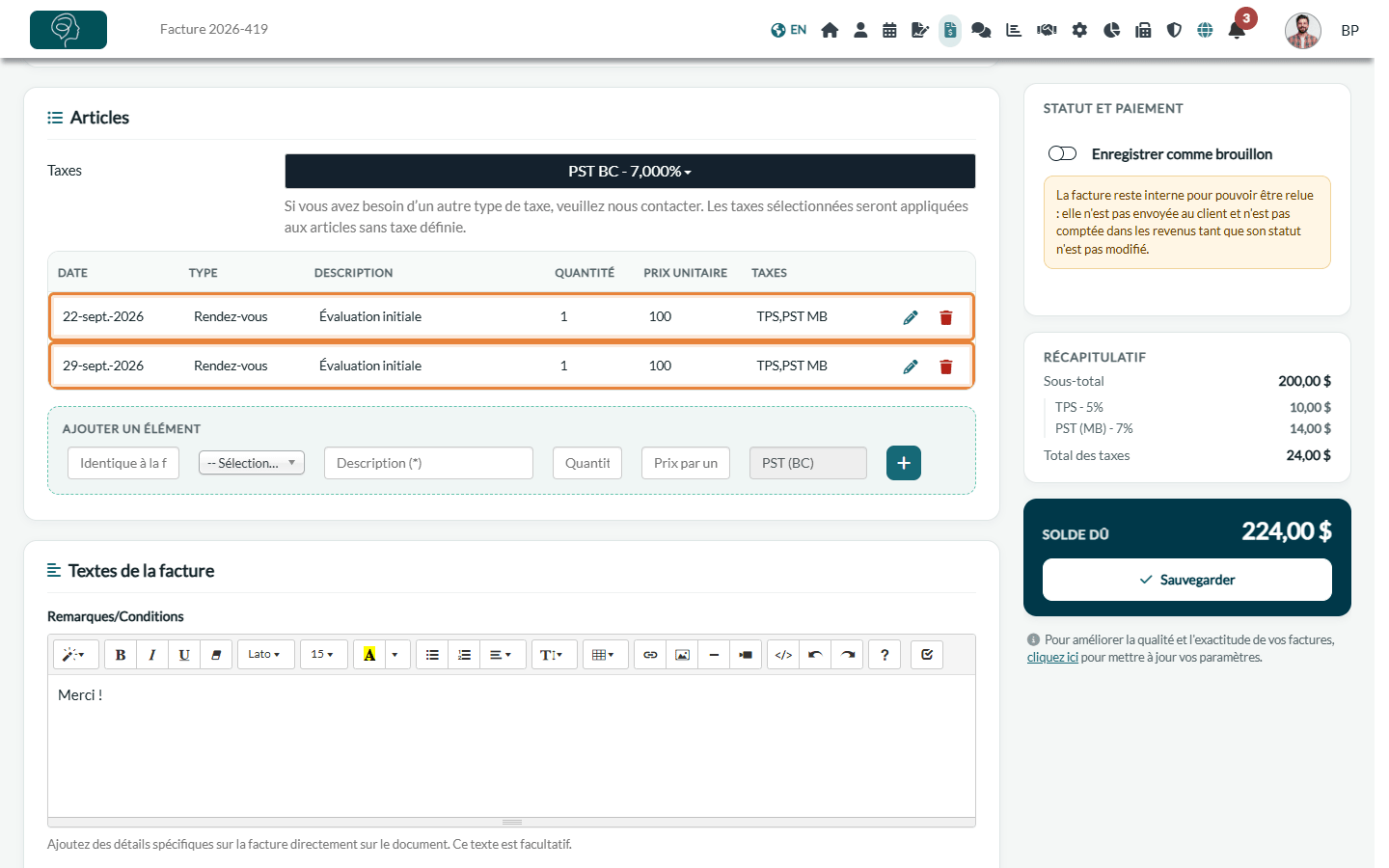Delete the 22-sept.-2026 article row
Screen dimensions: 1389x868
(946, 317)
